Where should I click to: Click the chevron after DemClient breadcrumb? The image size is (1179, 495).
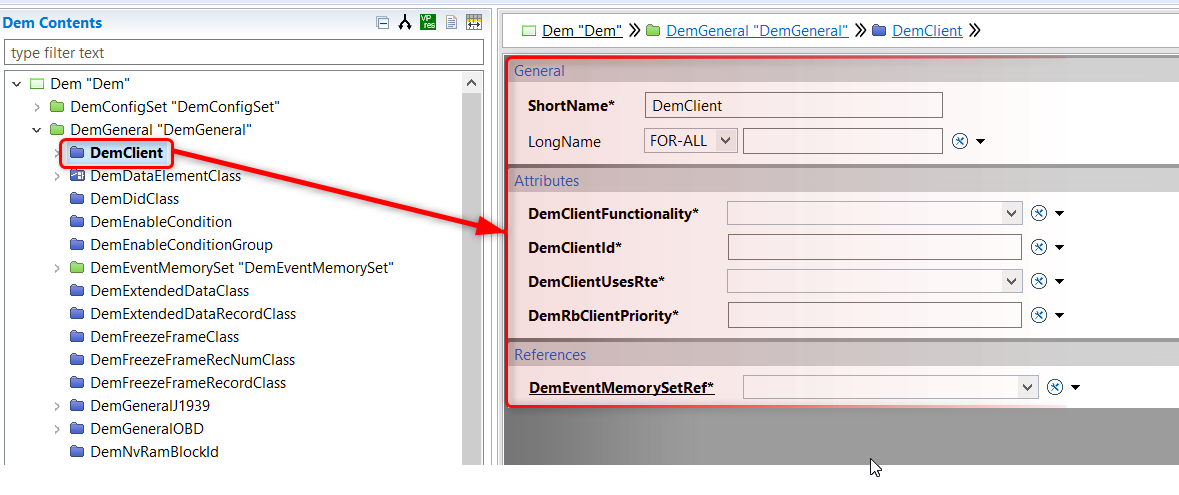click(x=975, y=31)
